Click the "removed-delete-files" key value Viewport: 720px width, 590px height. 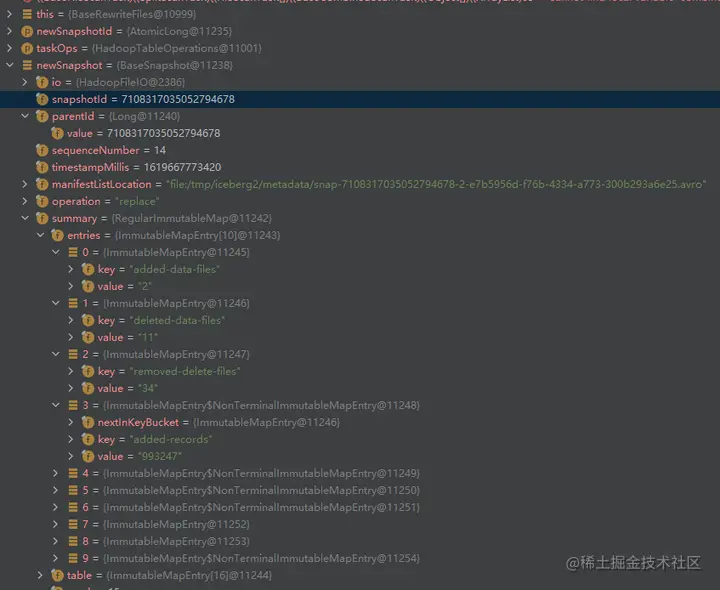(x=185, y=371)
